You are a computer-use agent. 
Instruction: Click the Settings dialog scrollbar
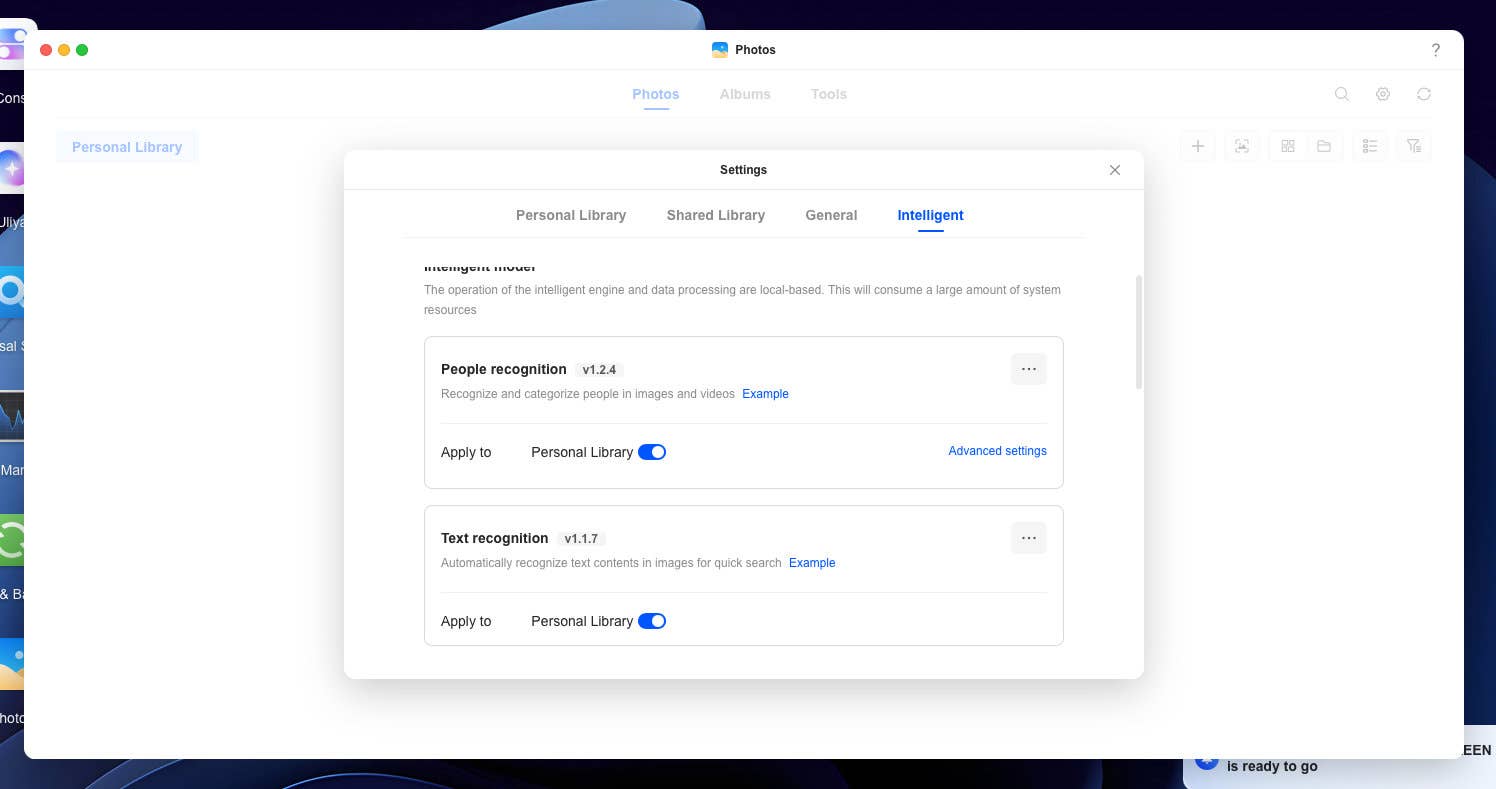[x=1138, y=332]
